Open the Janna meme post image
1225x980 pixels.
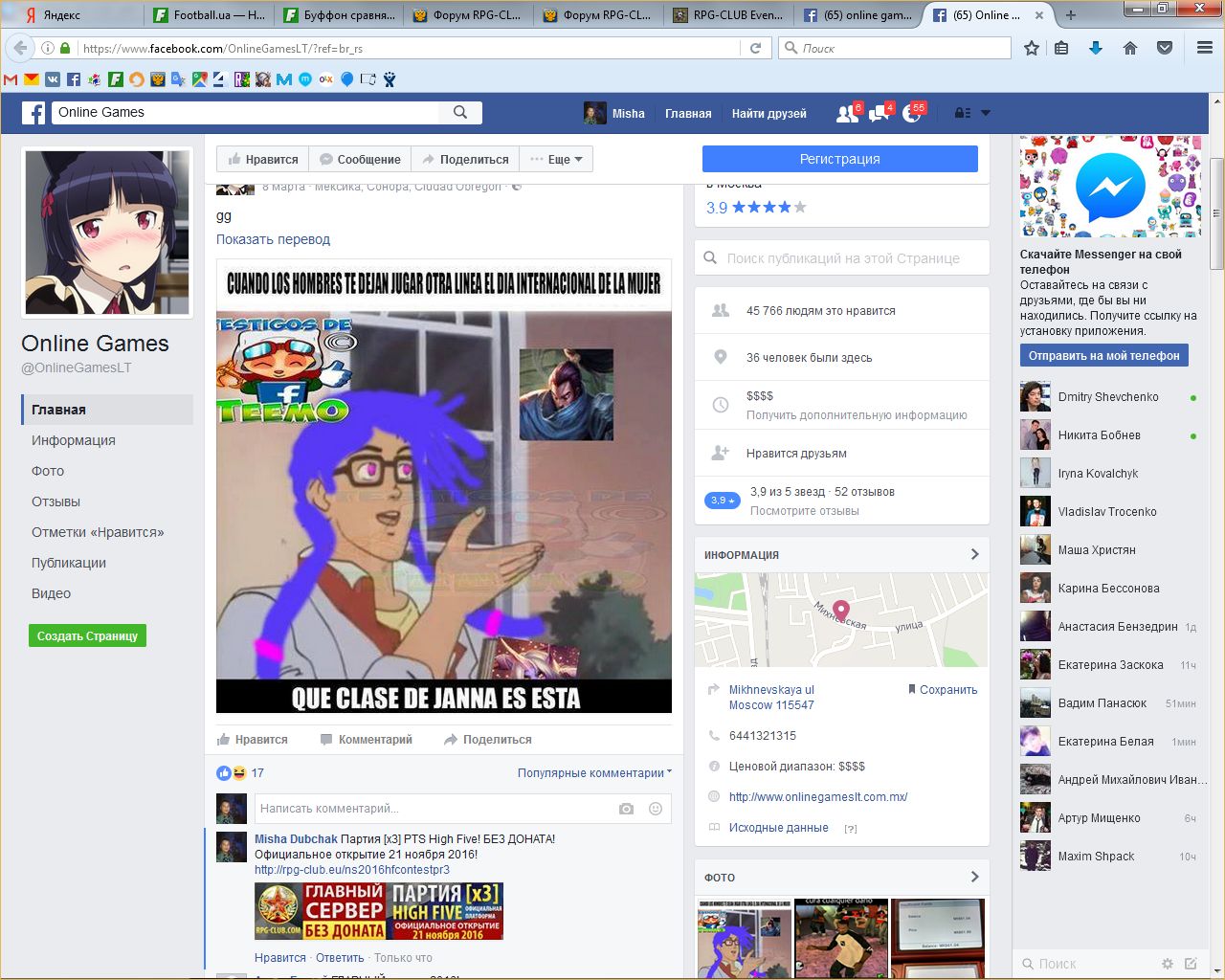444,486
